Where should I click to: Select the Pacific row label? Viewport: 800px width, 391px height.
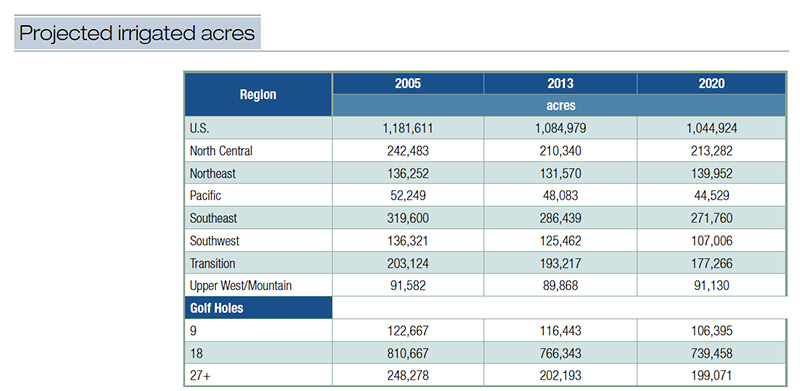coord(206,196)
